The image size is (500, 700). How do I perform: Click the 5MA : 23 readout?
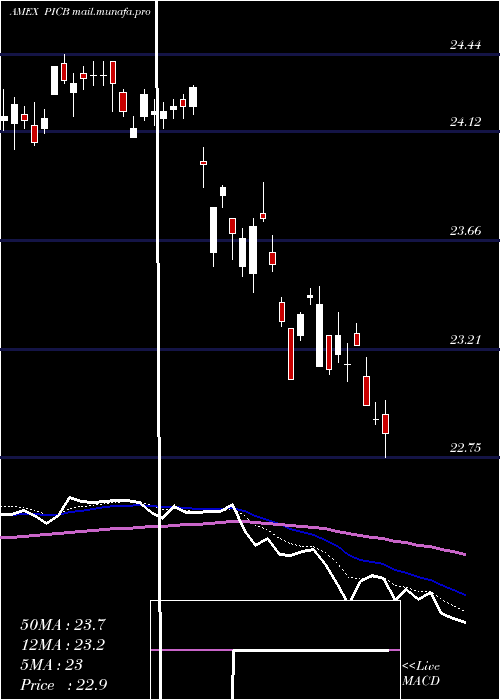coord(51,665)
